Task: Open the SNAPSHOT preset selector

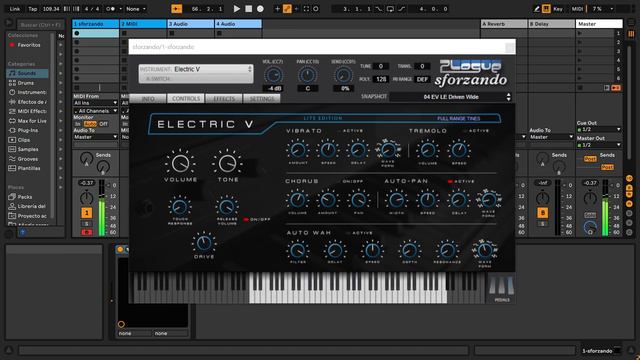Action: pyautogui.click(x=451, y=97)
